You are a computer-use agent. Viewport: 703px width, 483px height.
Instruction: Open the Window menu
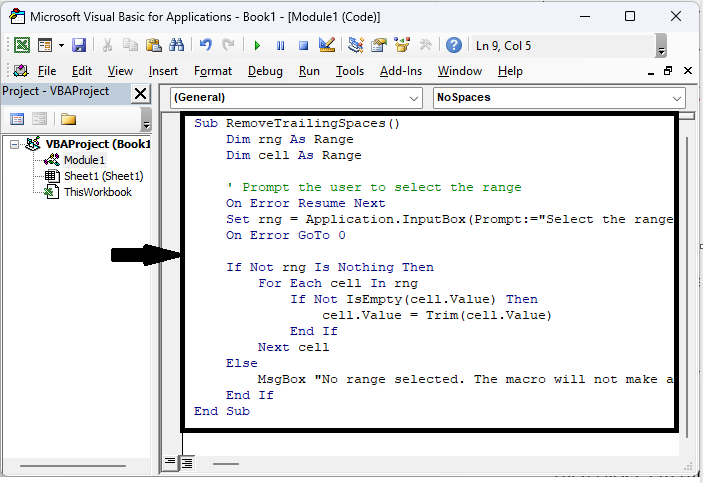point(460,71)
